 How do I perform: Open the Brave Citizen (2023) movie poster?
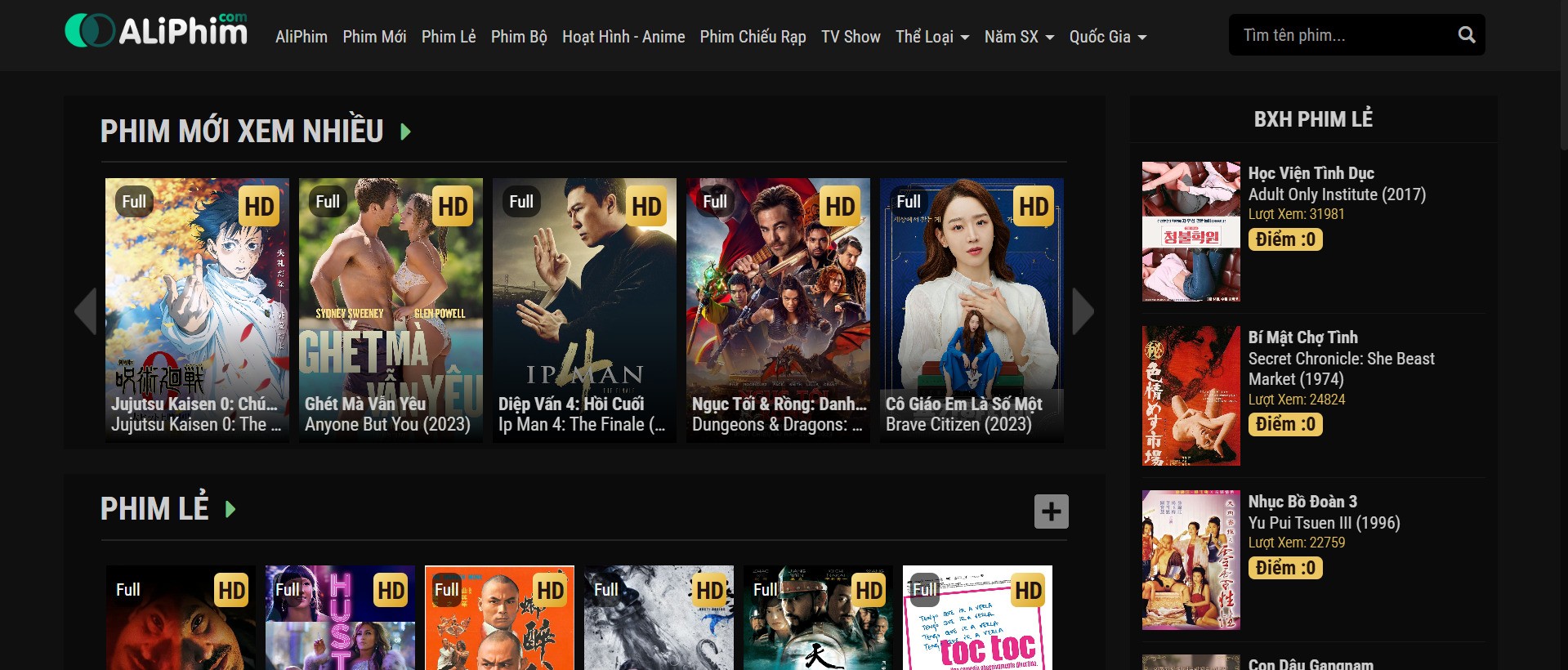point(972,310)
